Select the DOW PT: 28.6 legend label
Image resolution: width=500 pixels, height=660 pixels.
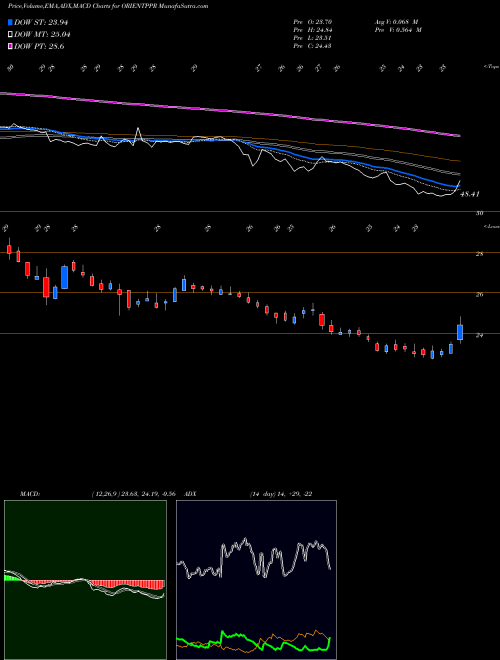coord(39,47)
